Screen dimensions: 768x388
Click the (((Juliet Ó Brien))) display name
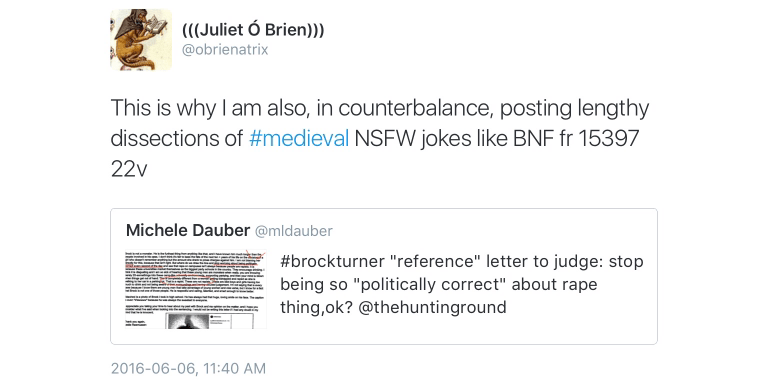pyautogui.click(x=253, y=30)
